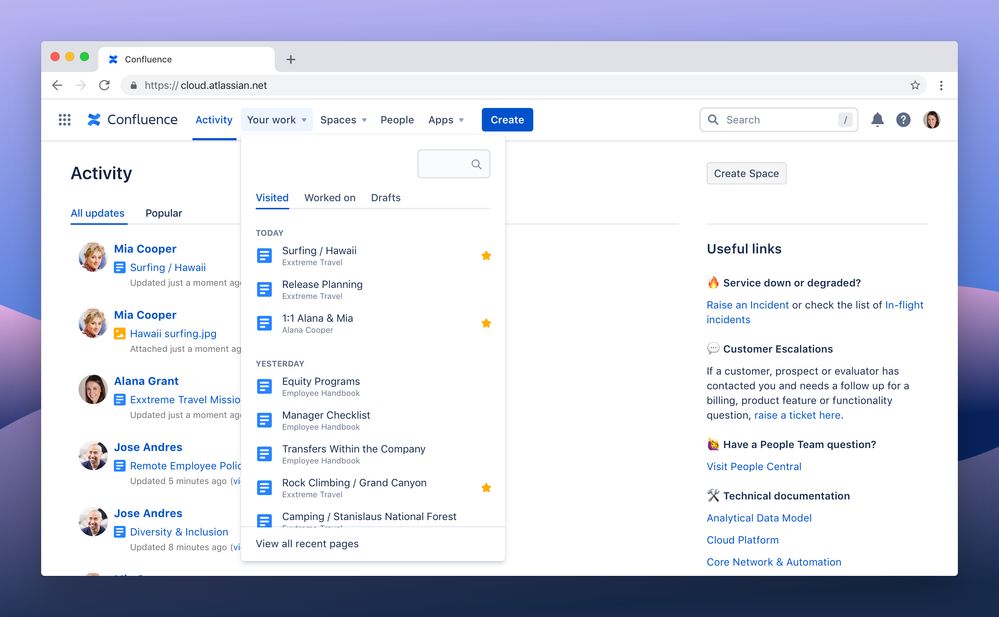Click the Confluence logo

133,120
